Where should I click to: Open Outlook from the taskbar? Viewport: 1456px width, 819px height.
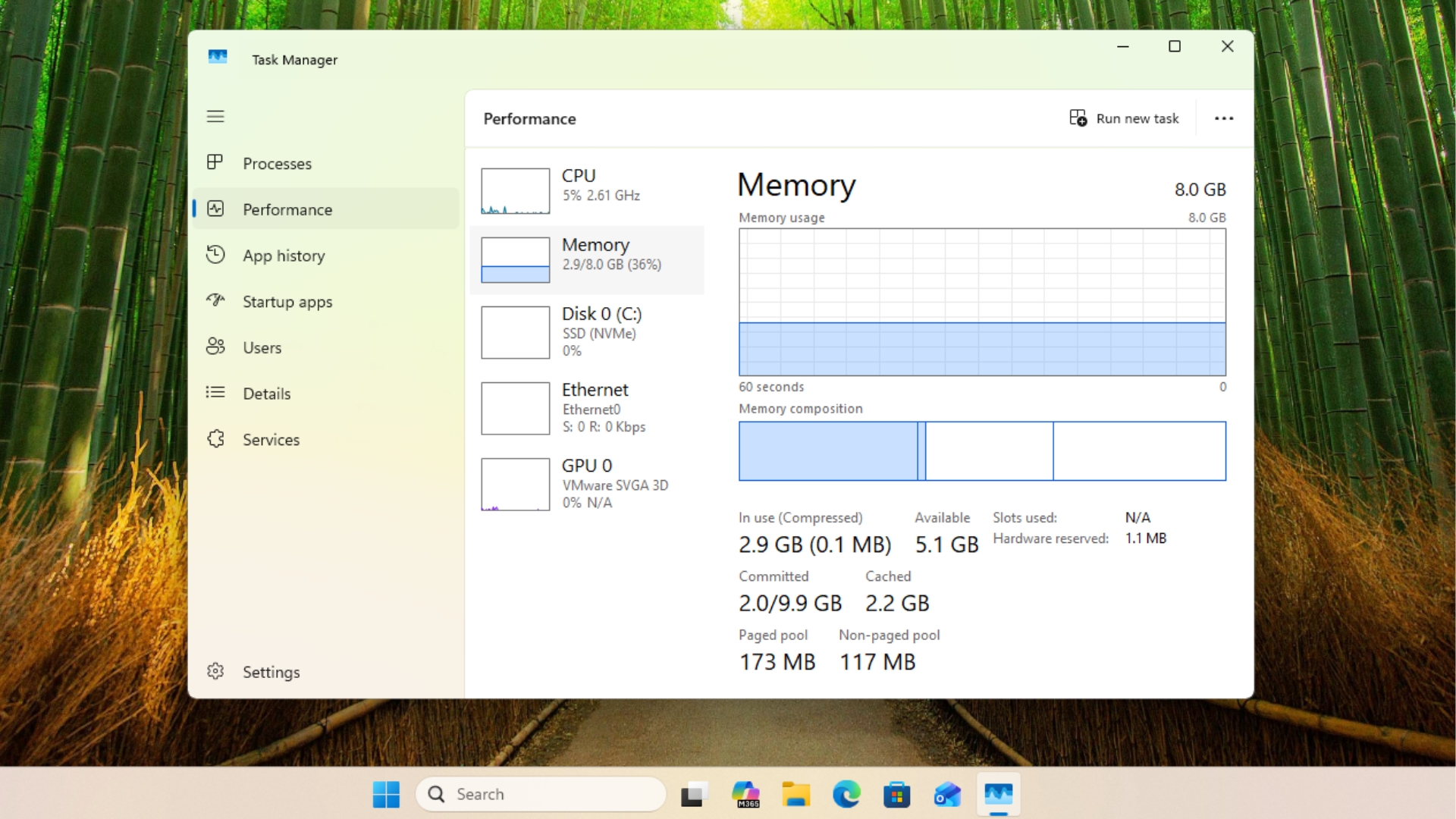click(x=948, y=794)
